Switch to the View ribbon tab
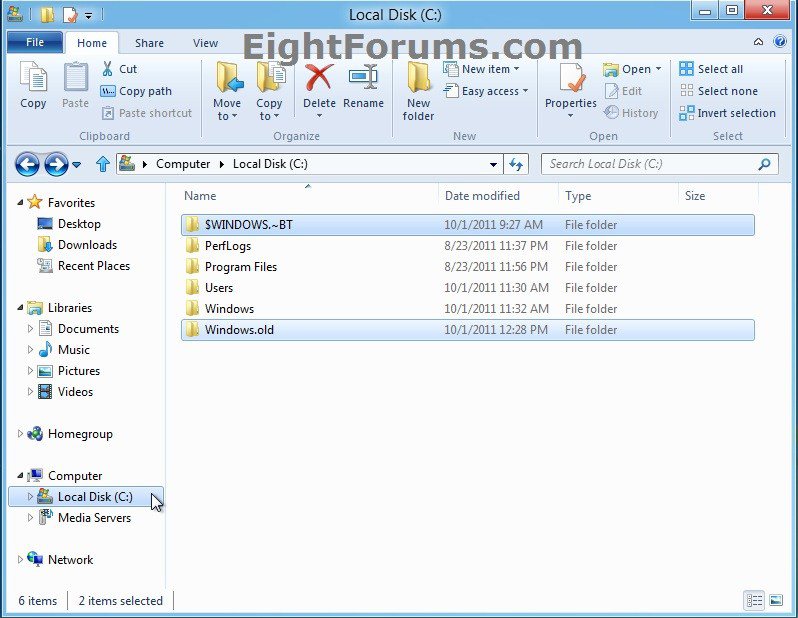Image resolution: width=798 pixels, height=618 pixels. click(x=205, y=43)
